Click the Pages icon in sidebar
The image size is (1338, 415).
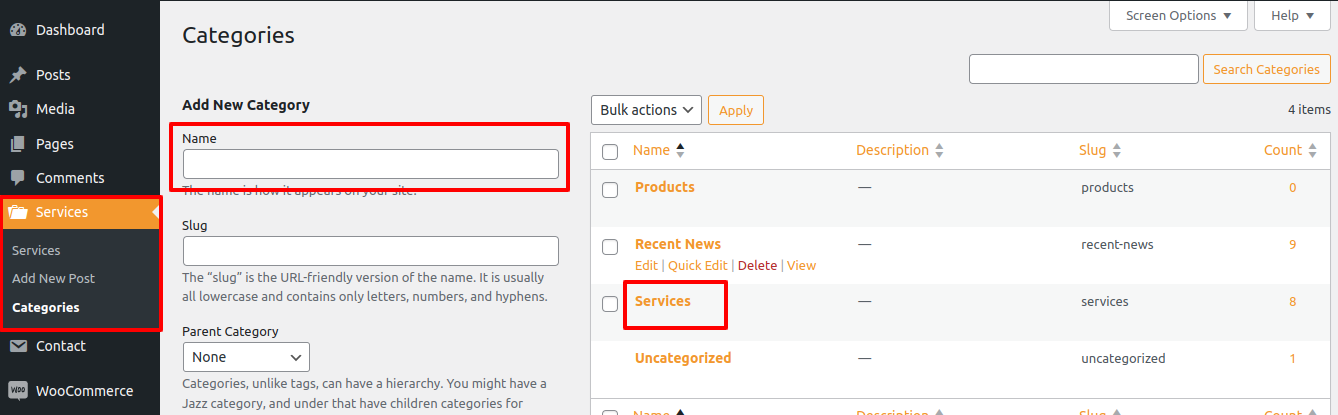[18, 144]
